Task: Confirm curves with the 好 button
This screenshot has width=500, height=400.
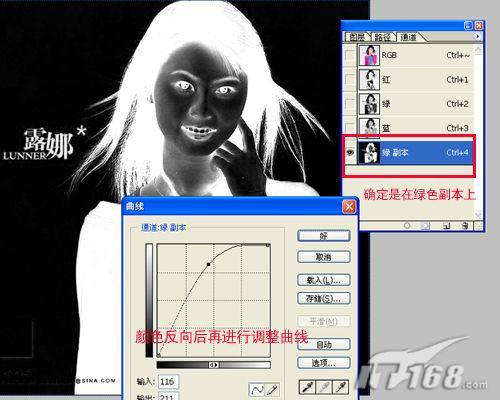Action: tap(324, 236)
